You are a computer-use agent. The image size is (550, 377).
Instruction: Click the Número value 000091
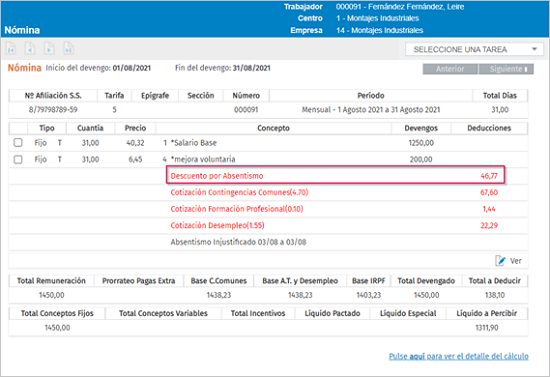click(x=246, y=110)
